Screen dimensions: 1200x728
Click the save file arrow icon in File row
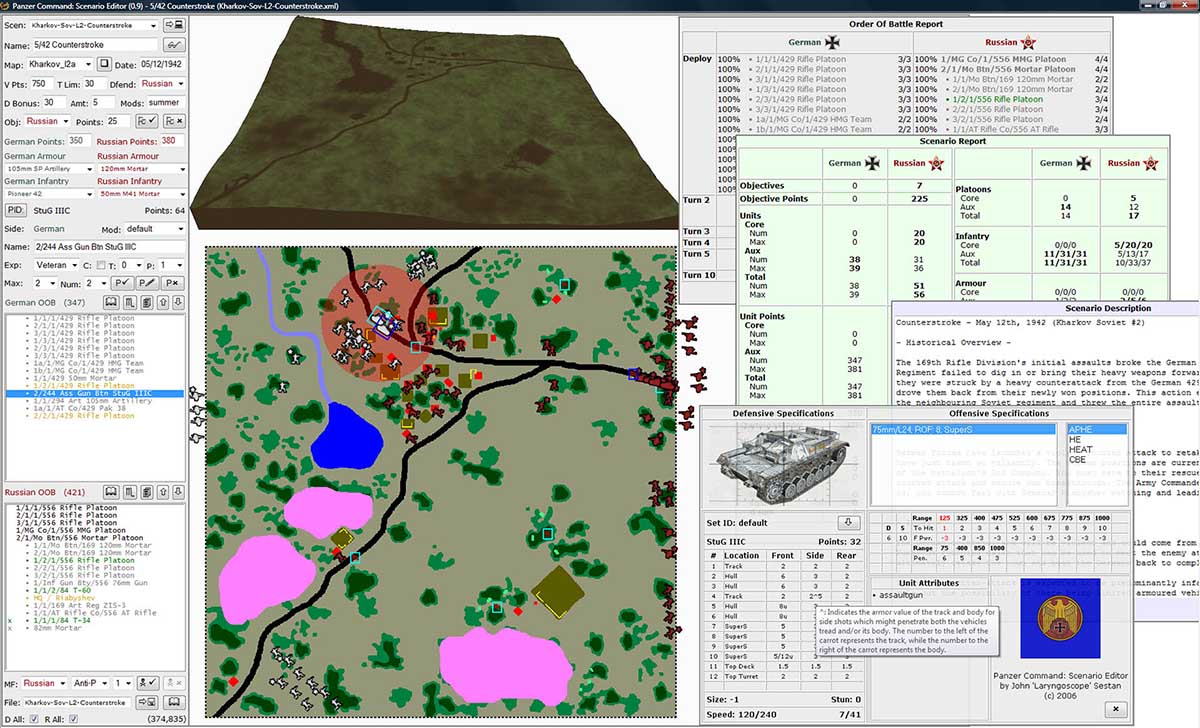pos(149,702)
